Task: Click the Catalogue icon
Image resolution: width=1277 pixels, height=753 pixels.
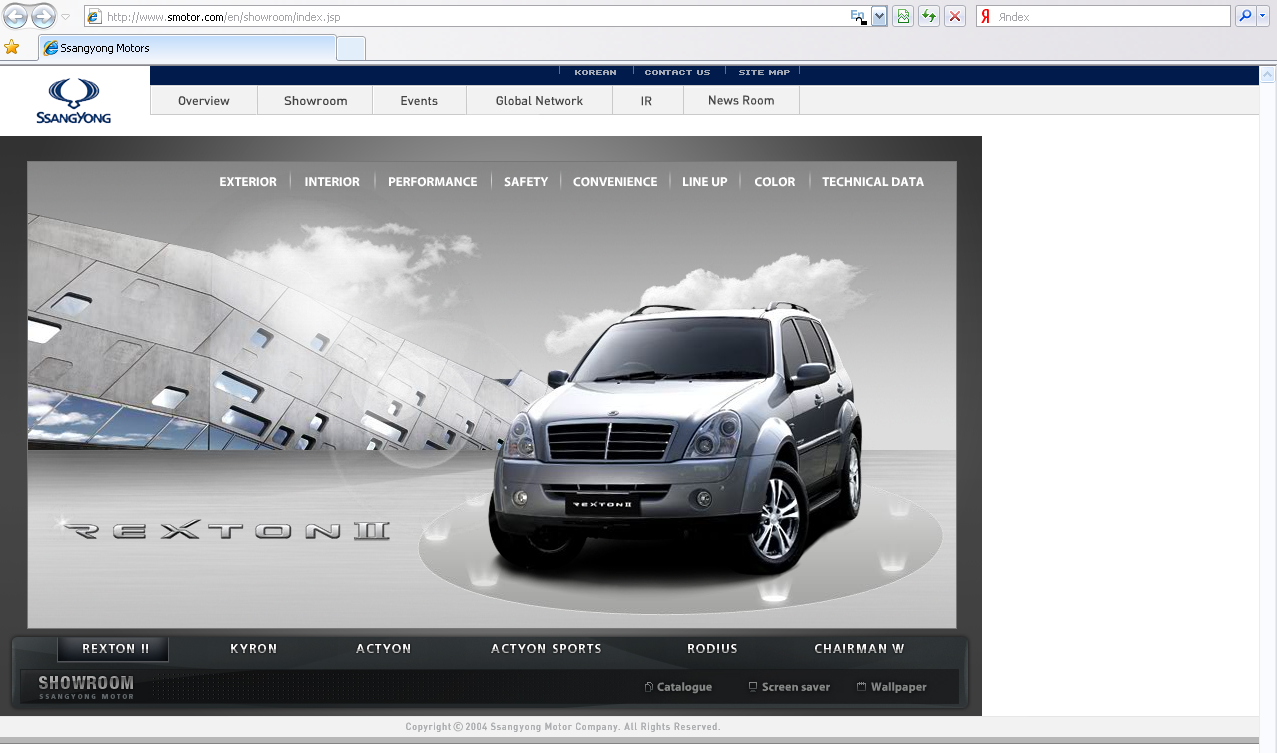Action: pyautogui.click(x=649, y=687)
